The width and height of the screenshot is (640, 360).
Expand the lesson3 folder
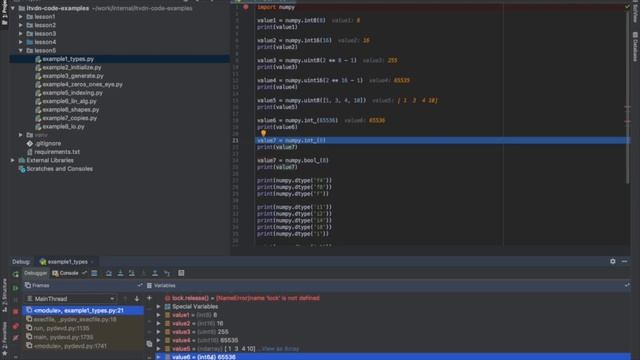point(21,33)
